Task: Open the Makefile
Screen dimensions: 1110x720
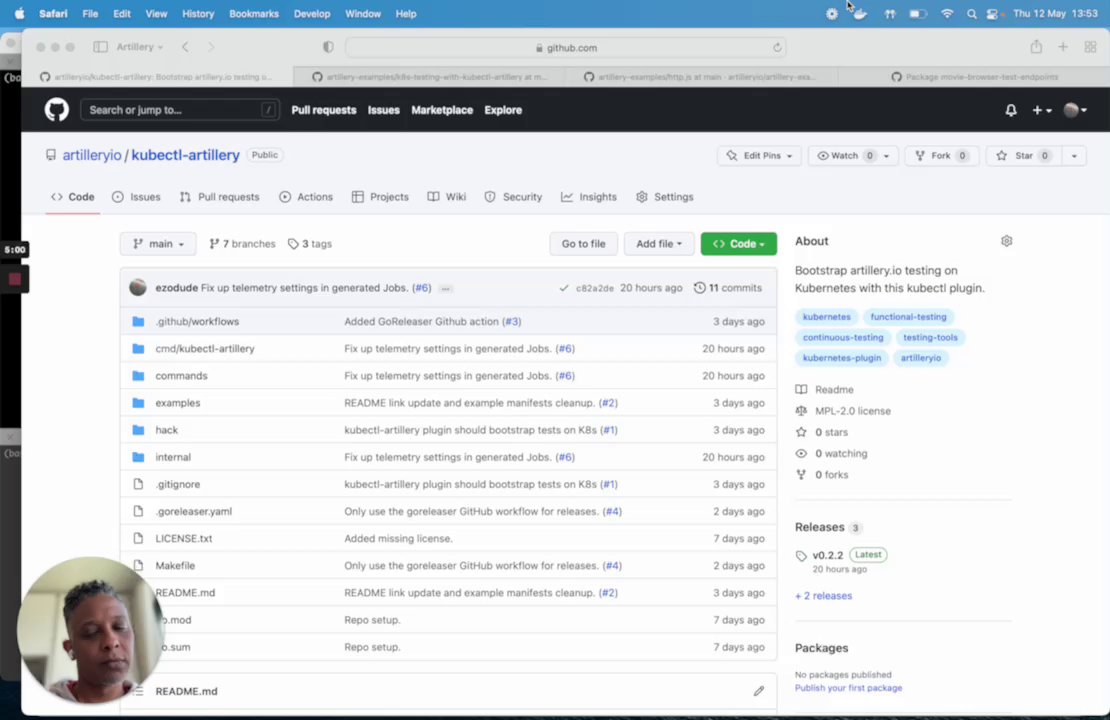Action: pos(175,566)
